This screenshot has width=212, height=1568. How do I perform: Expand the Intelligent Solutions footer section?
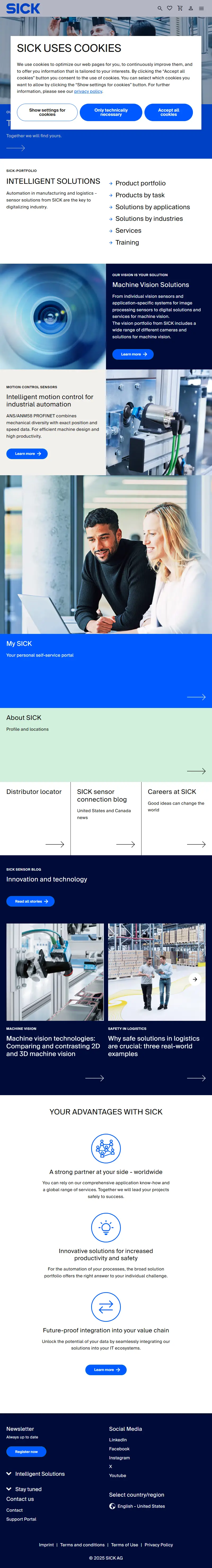(x=35, y=1474)
